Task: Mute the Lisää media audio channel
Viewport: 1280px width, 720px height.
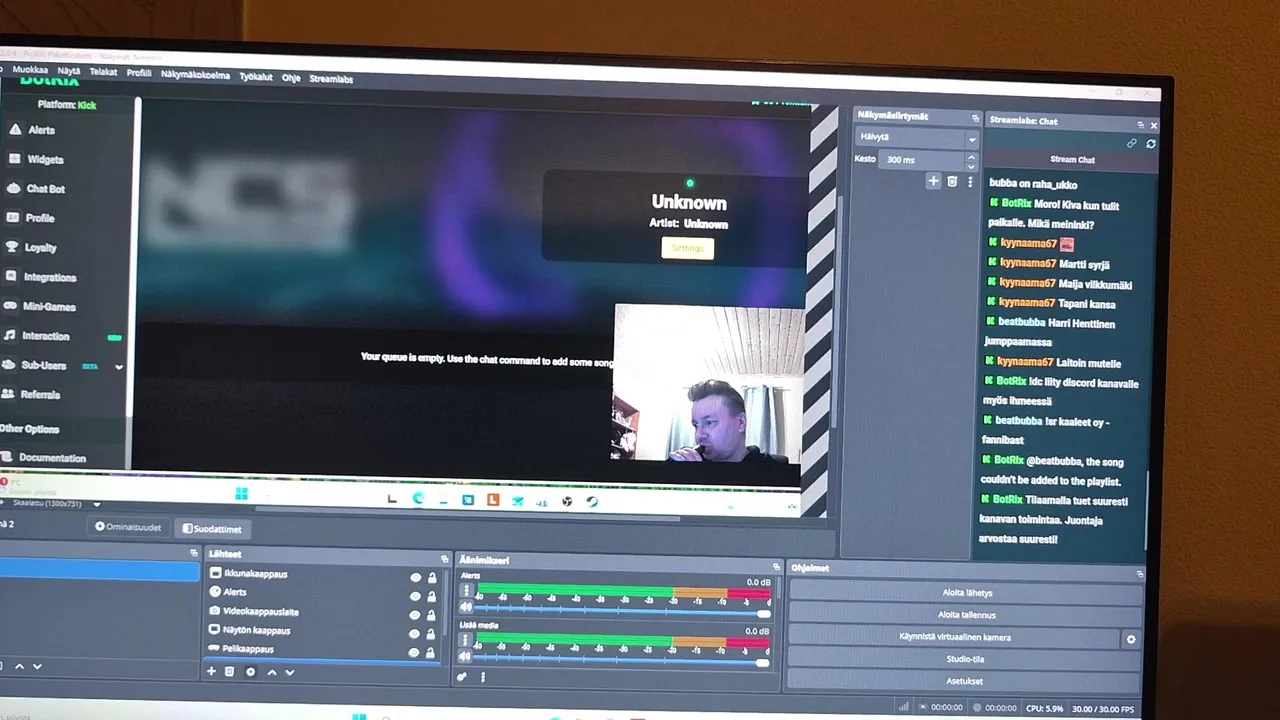Action: (x=465, y=657)
